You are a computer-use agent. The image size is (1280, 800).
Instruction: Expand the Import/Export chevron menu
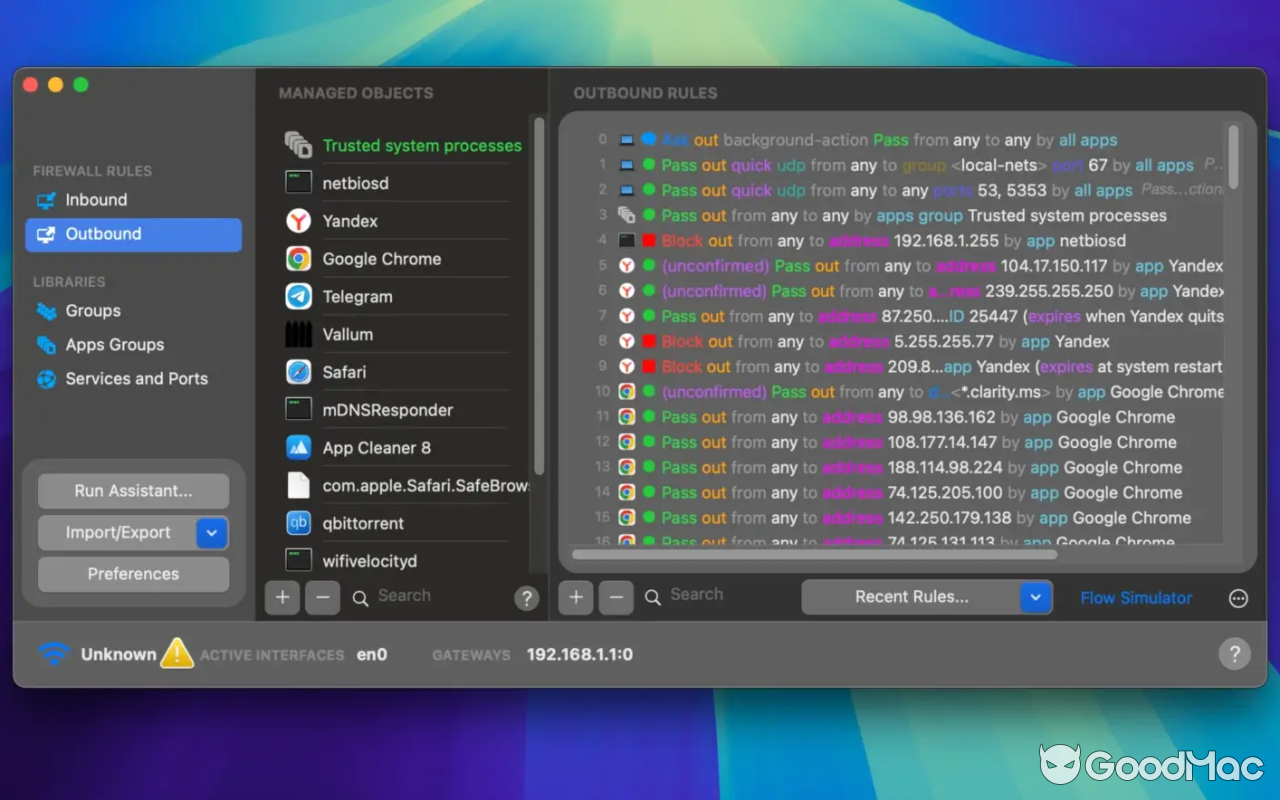coord(211,533)
